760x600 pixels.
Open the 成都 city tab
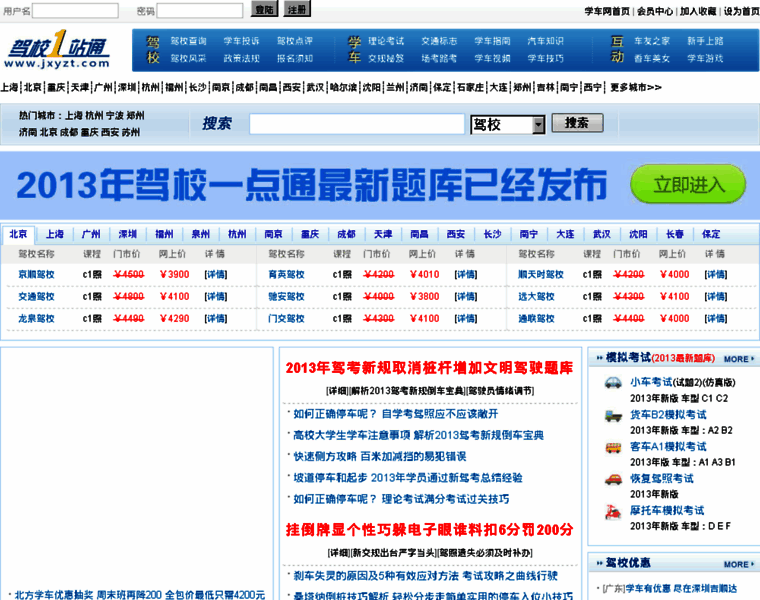point(346,234)
